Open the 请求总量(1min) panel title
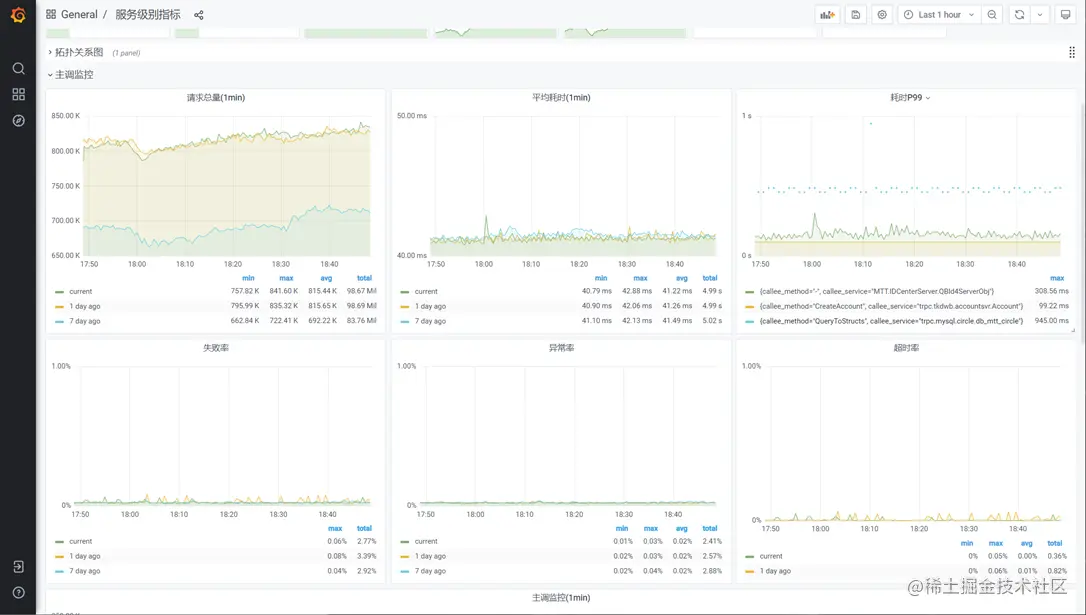The height and width of the screenshot is (615, 1086). (215, 98)
